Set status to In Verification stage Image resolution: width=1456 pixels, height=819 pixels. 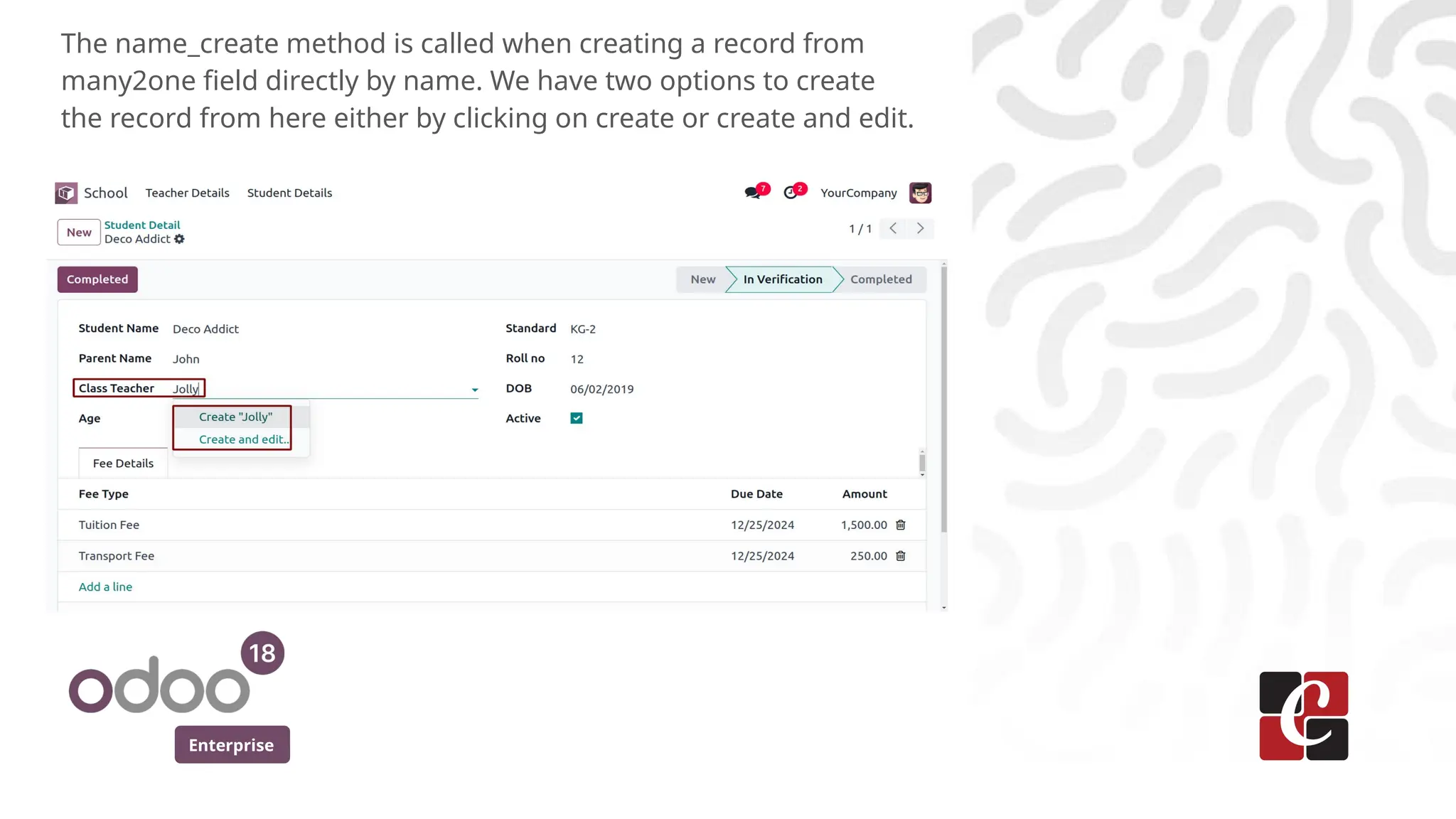pyautogui.click(x=783, y=279)
